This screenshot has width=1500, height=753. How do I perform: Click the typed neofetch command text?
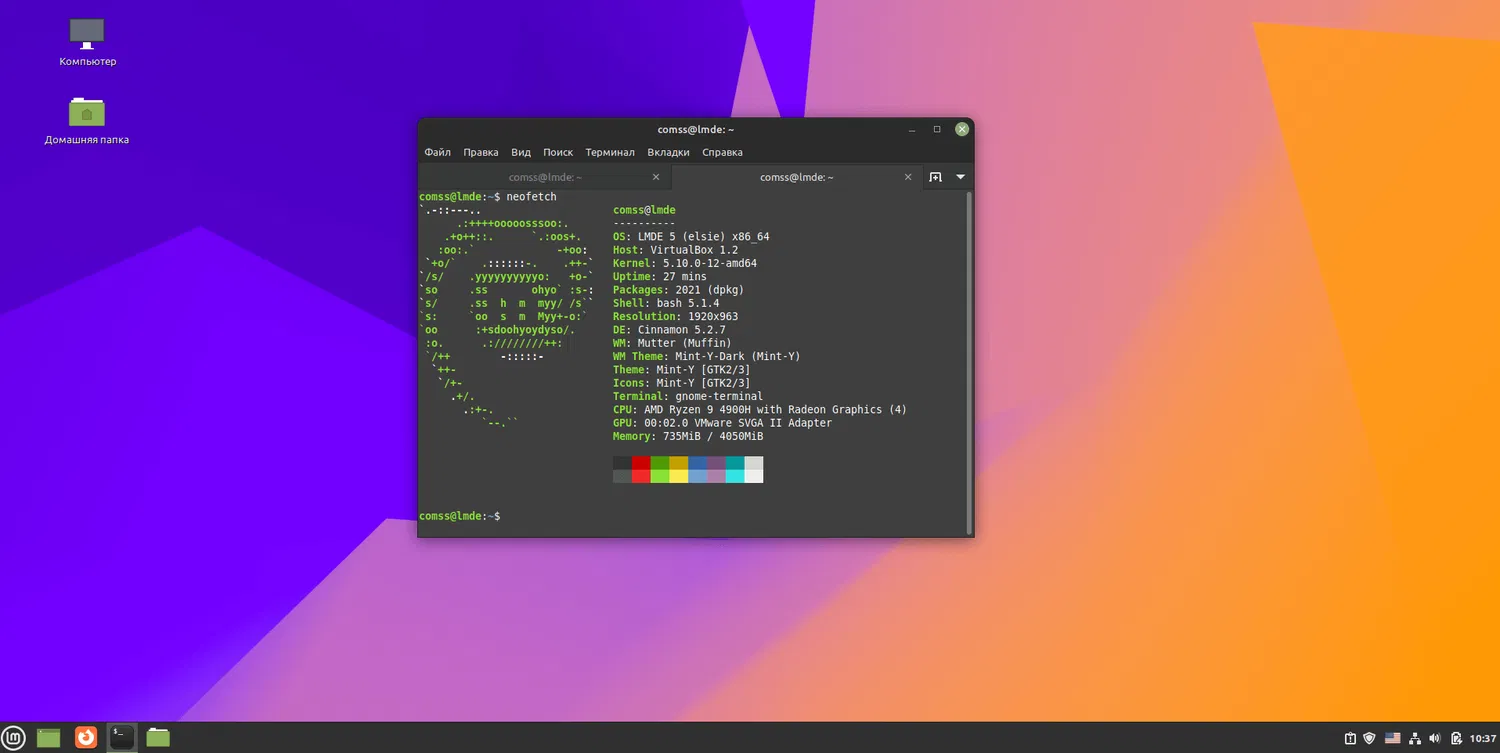click(531, 197)
